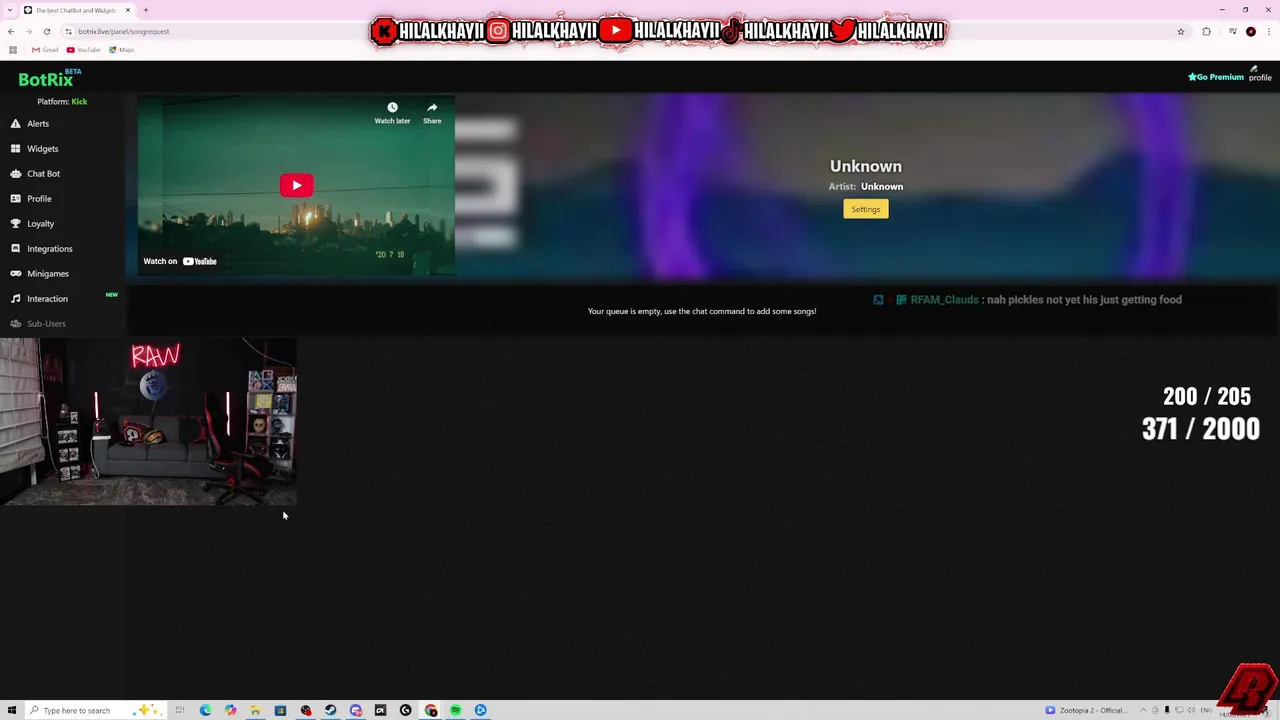
Task: Click the browser forward arrow
Action: click(29, 31)
